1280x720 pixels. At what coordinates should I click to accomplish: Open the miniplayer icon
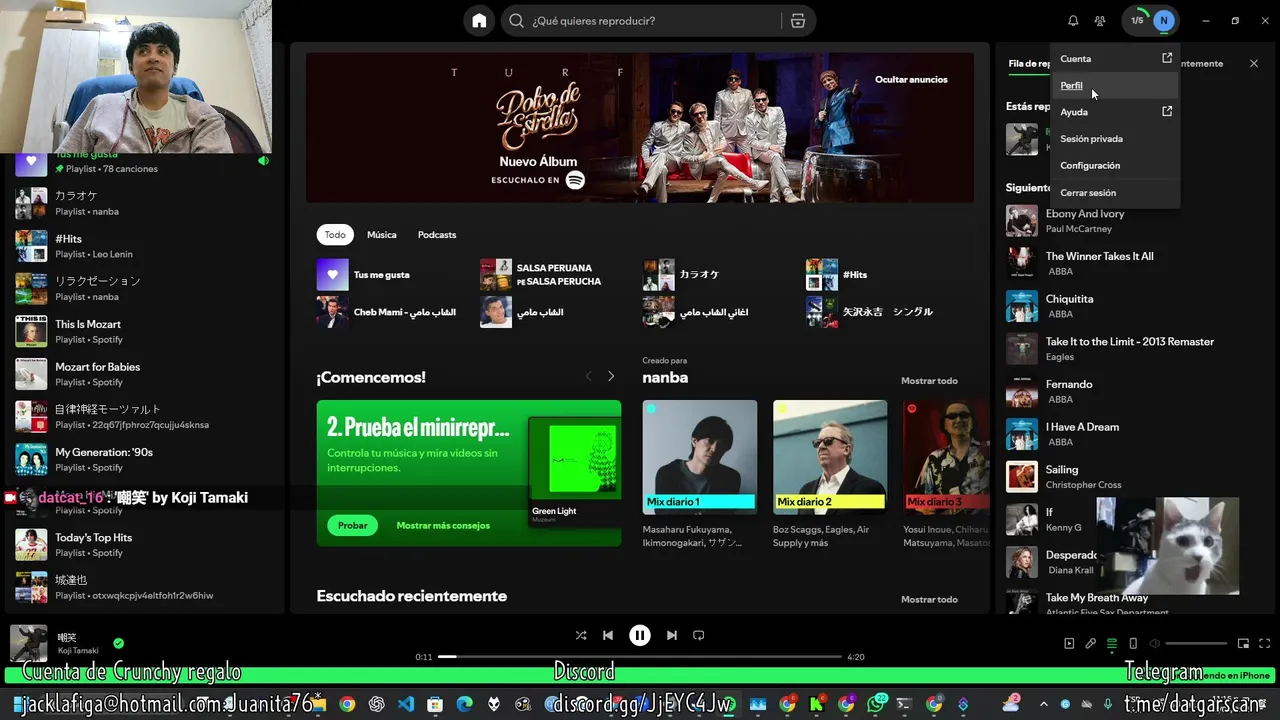pos(1243,644)
